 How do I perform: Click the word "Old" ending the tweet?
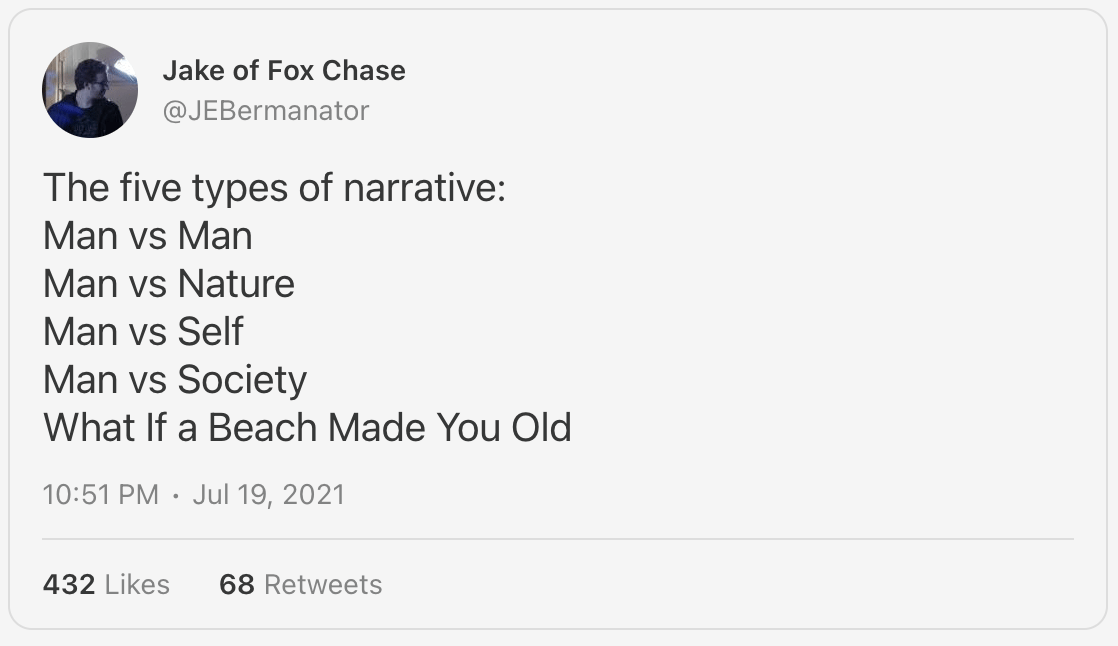[x=541, y=428]
